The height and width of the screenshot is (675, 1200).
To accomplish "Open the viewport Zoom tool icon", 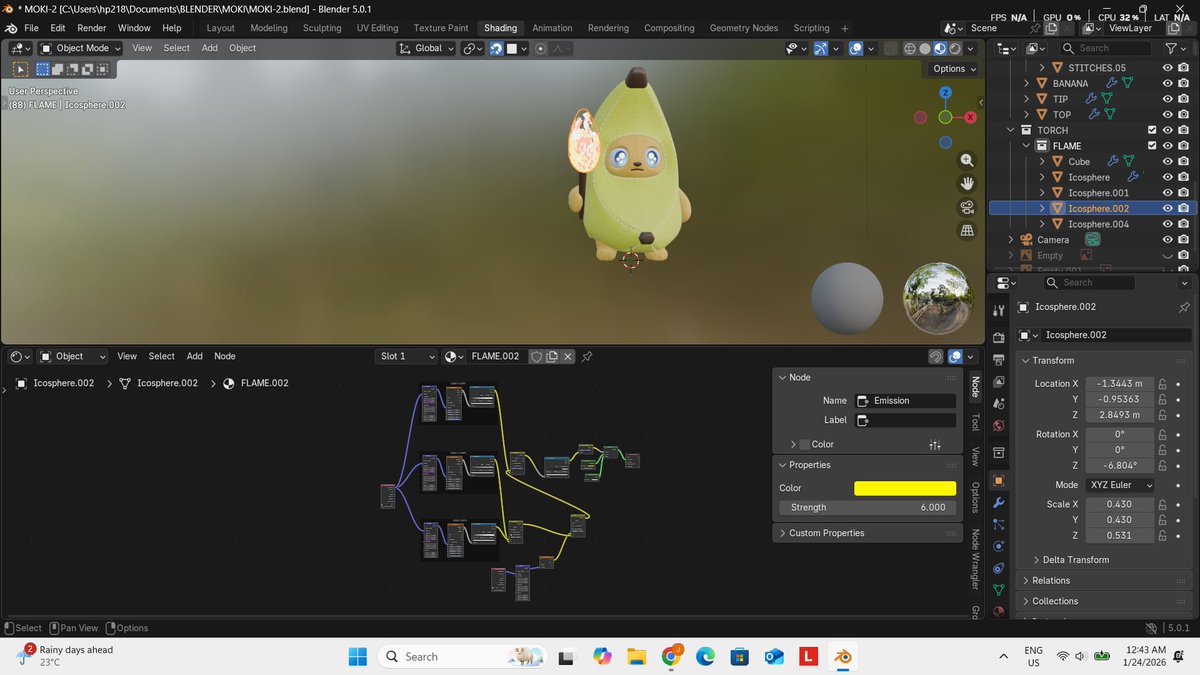I will 967,160.
